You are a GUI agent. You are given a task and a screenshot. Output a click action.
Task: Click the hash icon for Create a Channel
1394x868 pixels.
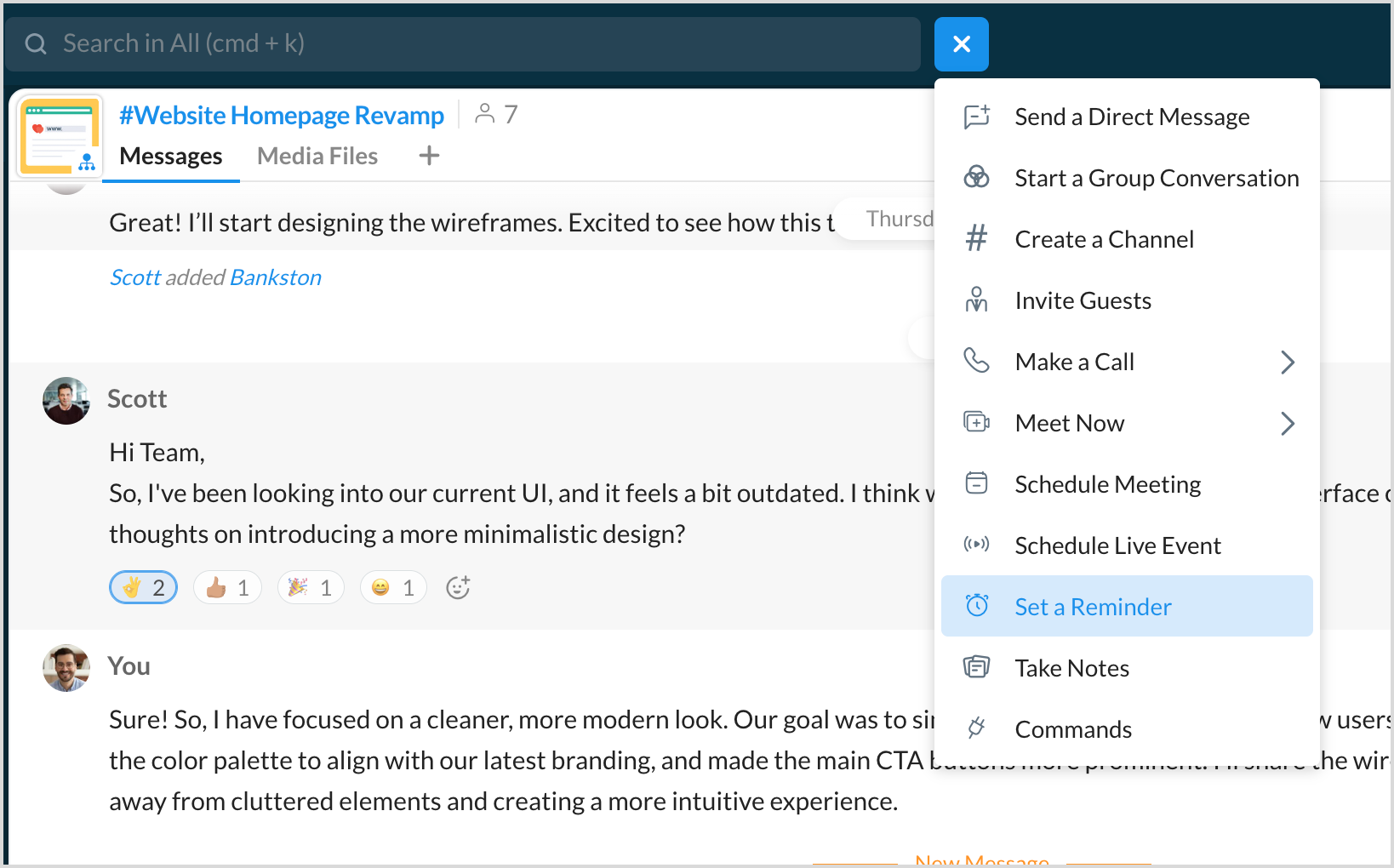[x=976, y=239]
